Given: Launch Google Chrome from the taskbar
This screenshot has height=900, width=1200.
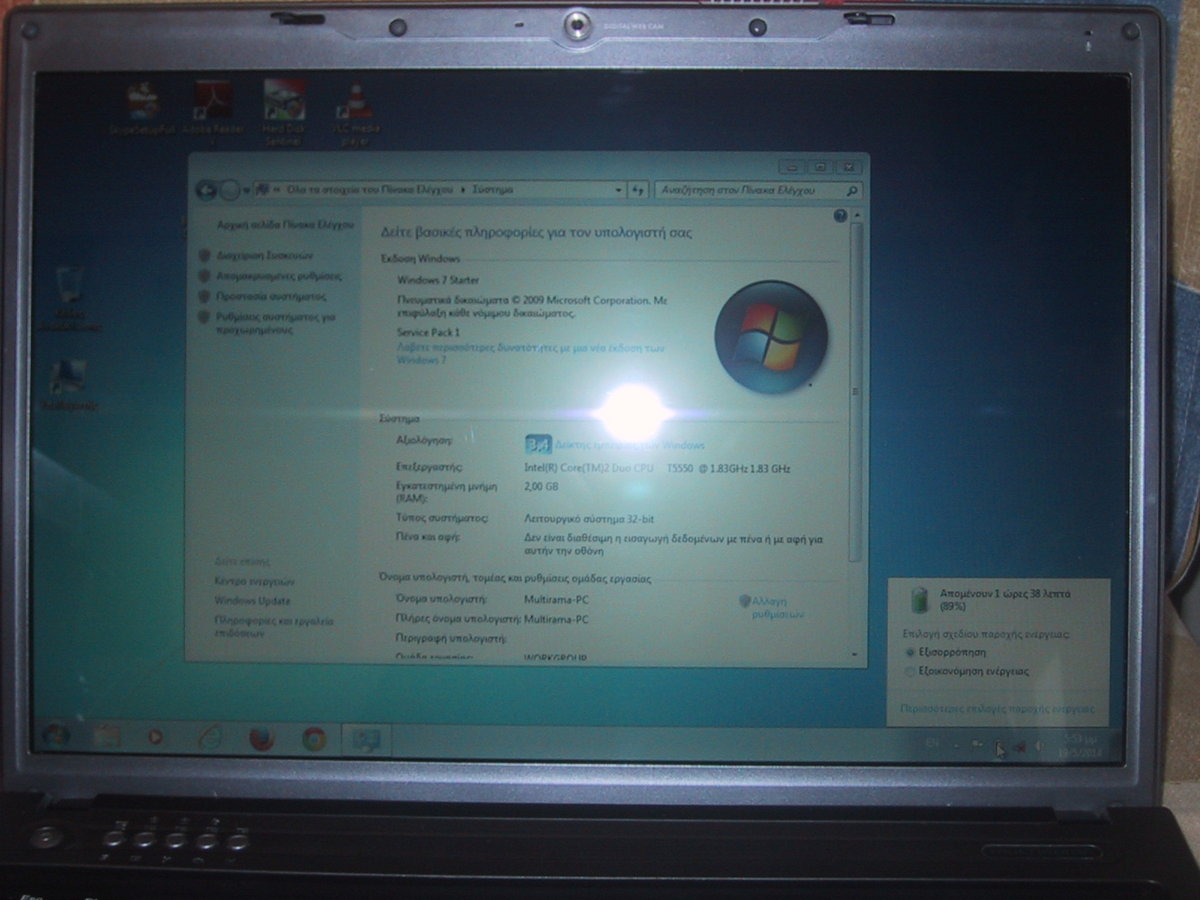Looking at the screenshot, I should [x=314, y=739].
